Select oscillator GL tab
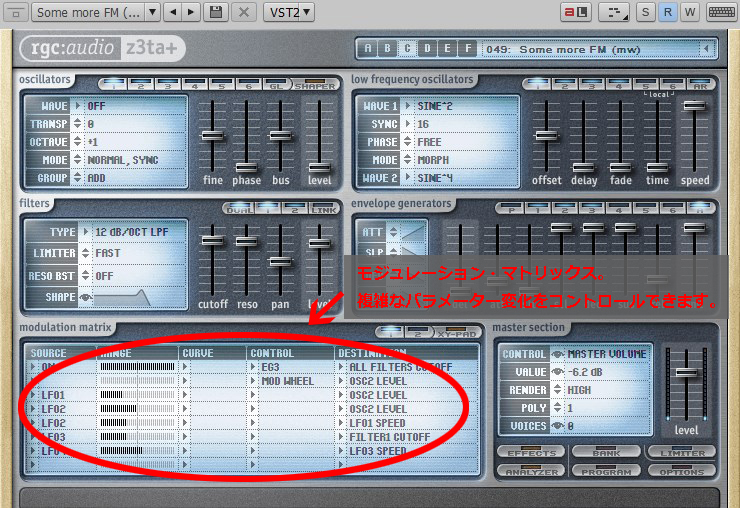The width and height of the screenshot is (740, 508). click(x=276, y=85)
